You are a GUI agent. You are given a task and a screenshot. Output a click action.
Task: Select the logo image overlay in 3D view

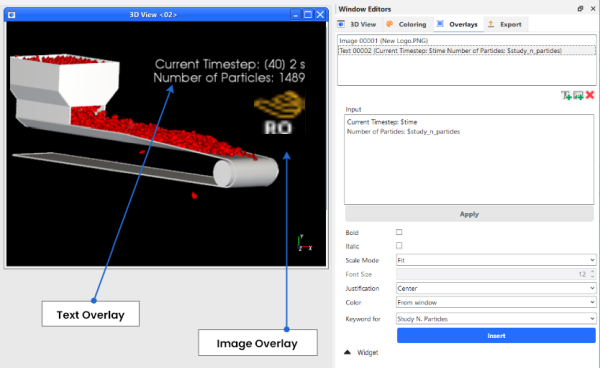click(x=280, y=112)
